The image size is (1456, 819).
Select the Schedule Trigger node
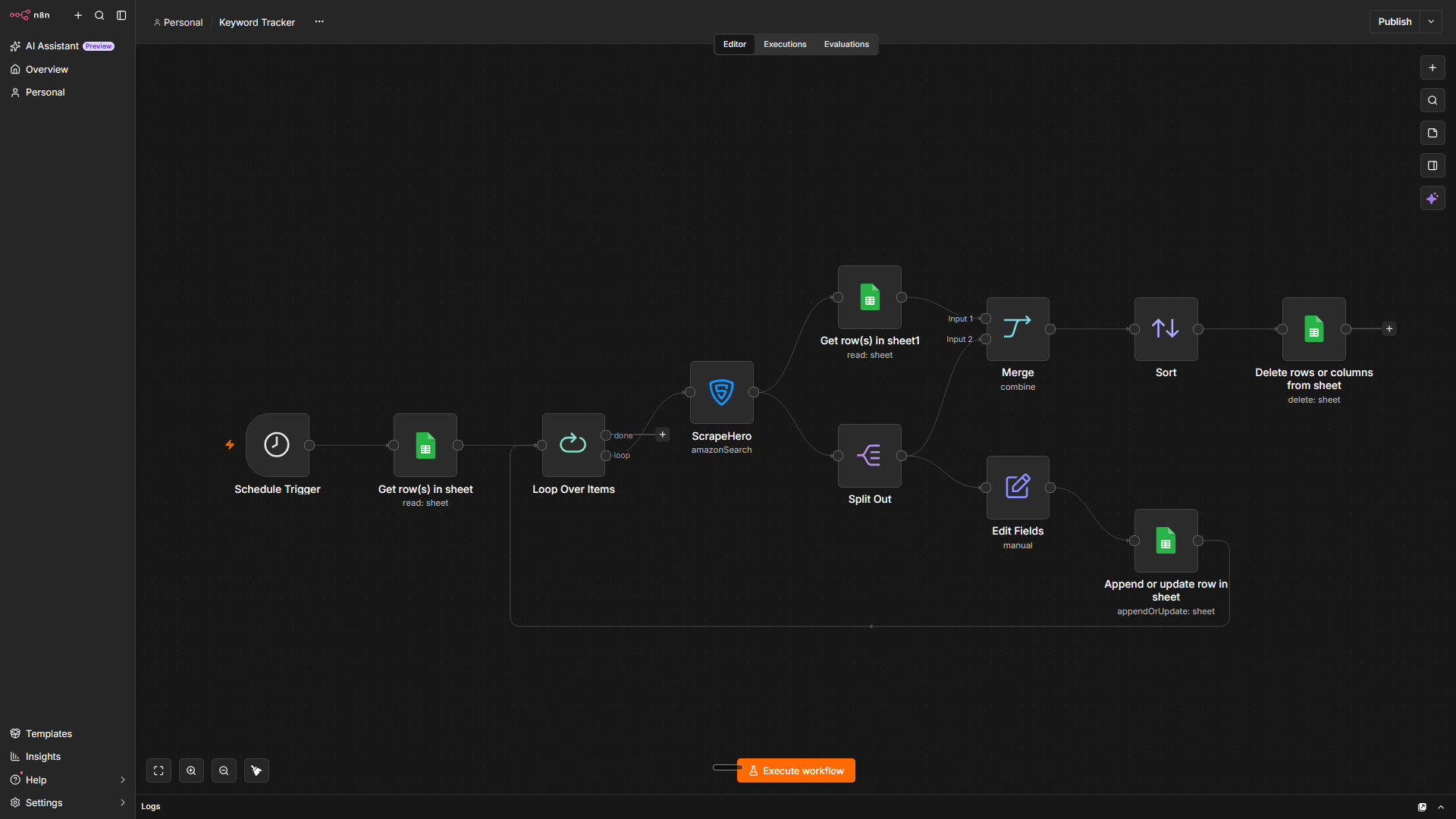tap(277, 444)
